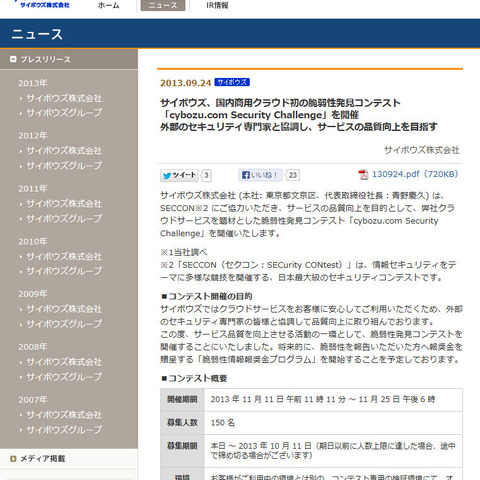
Task: Open 2008年 サイボウズグループ releases
Action: [64, 377]
